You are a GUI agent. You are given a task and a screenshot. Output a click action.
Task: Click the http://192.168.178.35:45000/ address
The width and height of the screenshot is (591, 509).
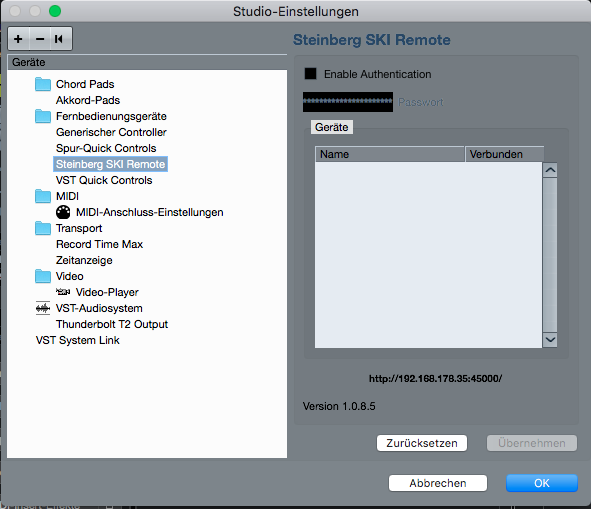[435, 379]
